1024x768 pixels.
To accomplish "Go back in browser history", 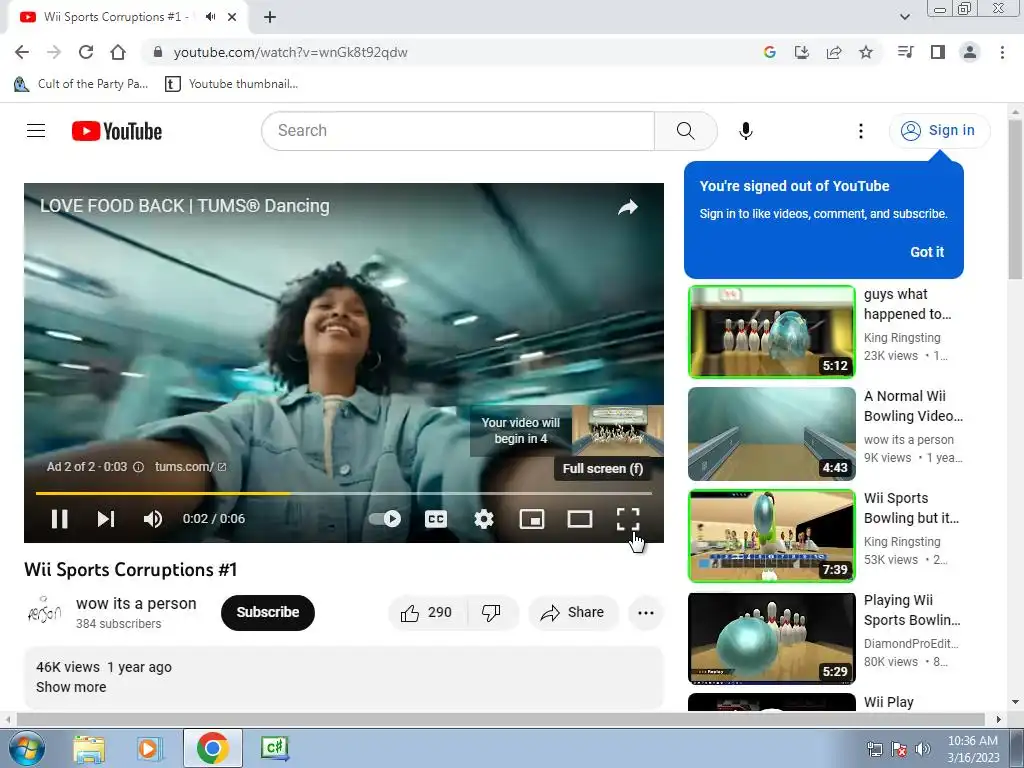I will tap(22, 52).
